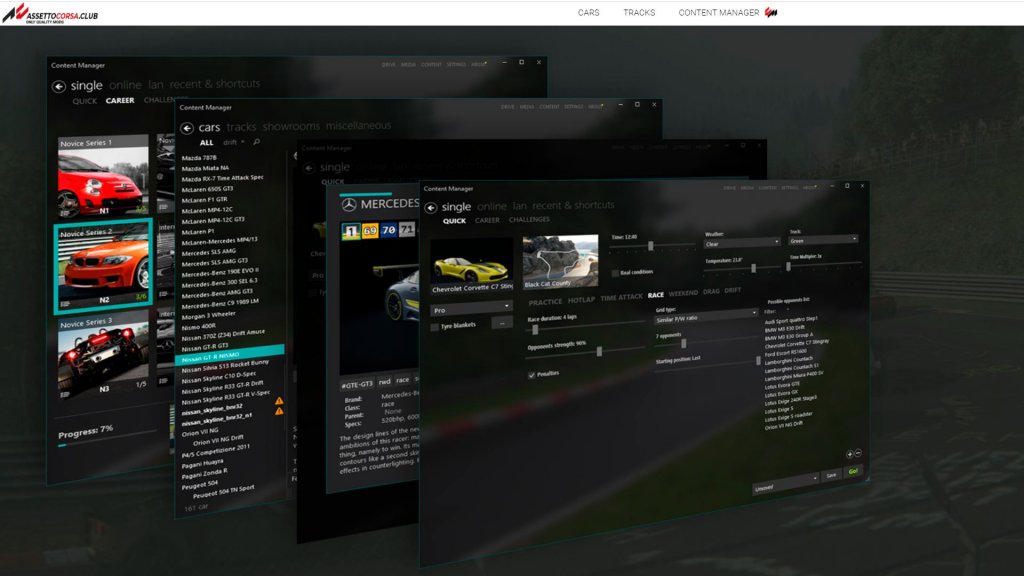Click back arrow in the career window
The height and width of the screenshot is (576, 1024).
[59, 86]
